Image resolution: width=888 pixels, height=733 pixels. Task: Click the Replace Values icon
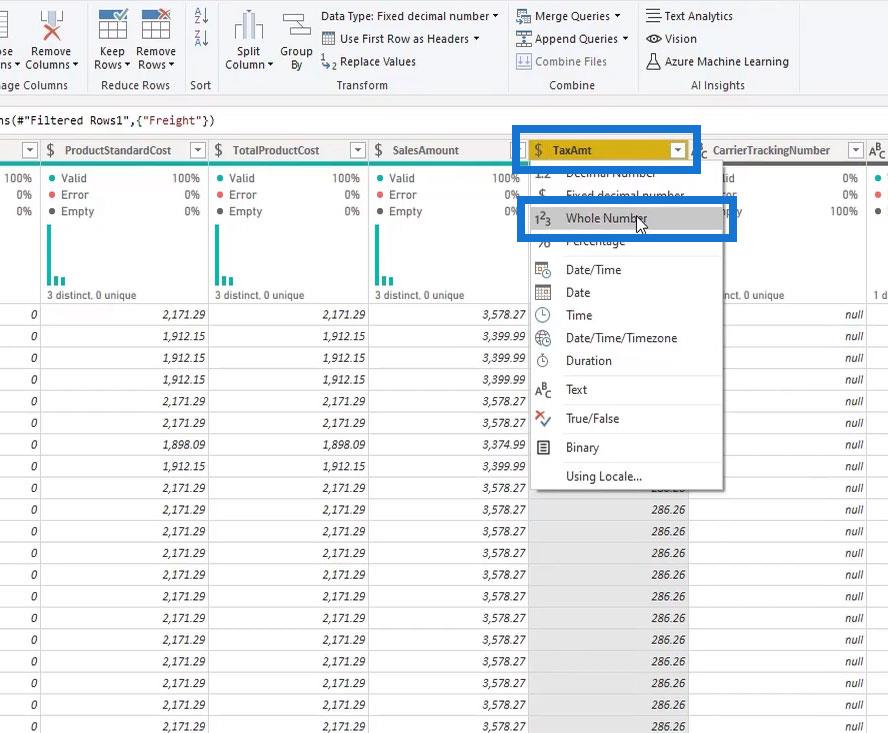point(328,62)
